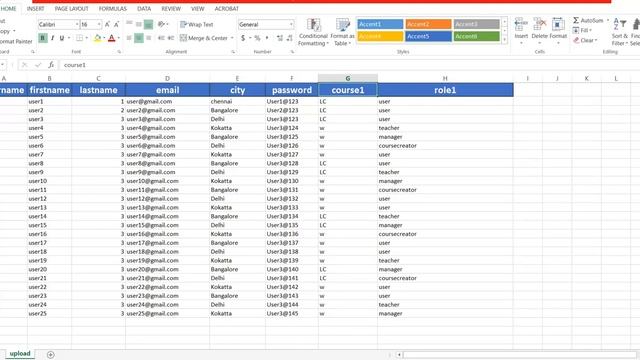The width and height of the screenshot is (640, 360).
Task: Open Format as Table menu
Action: 342,32
